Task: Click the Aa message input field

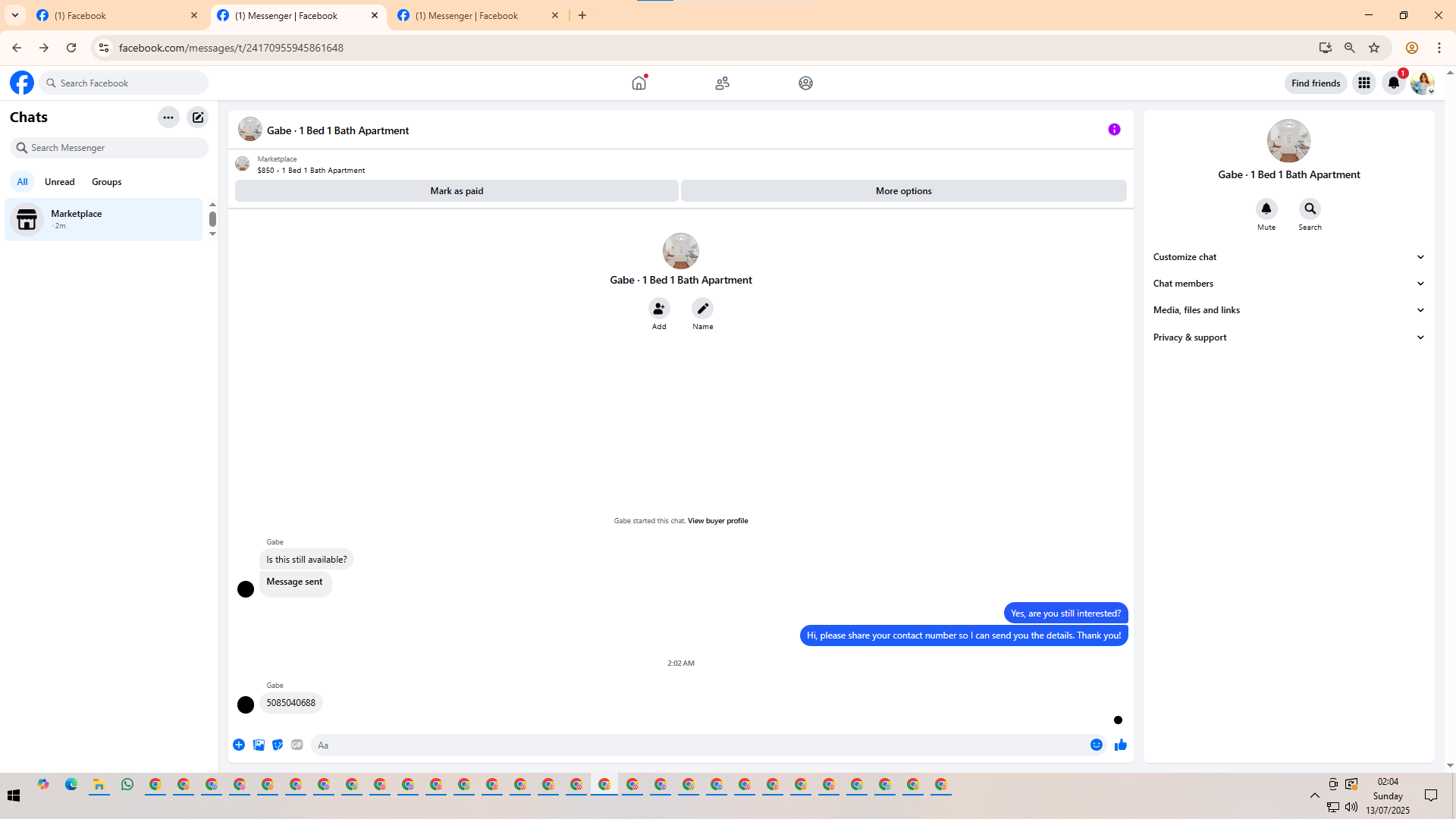Action: [x=698, y=745]
